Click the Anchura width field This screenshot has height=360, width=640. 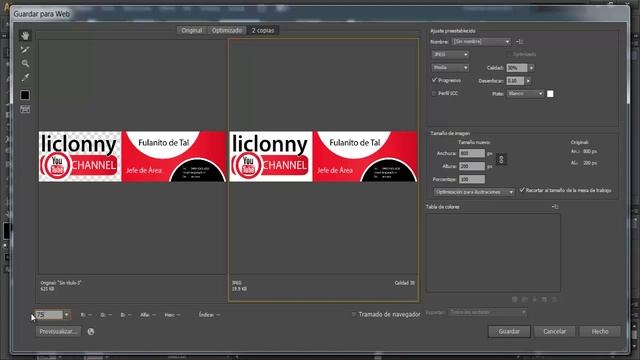click(x=472, y=153)
